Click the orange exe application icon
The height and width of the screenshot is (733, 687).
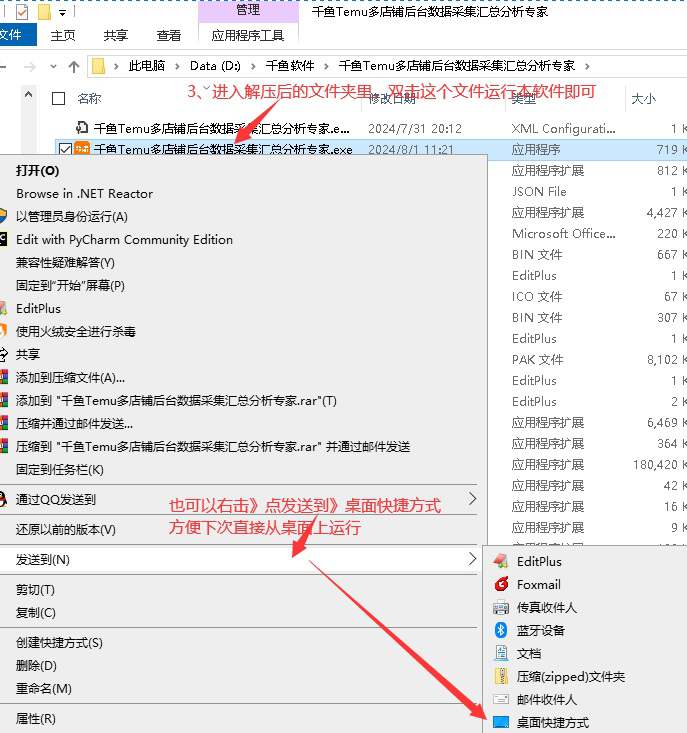(x=82, y=149)
